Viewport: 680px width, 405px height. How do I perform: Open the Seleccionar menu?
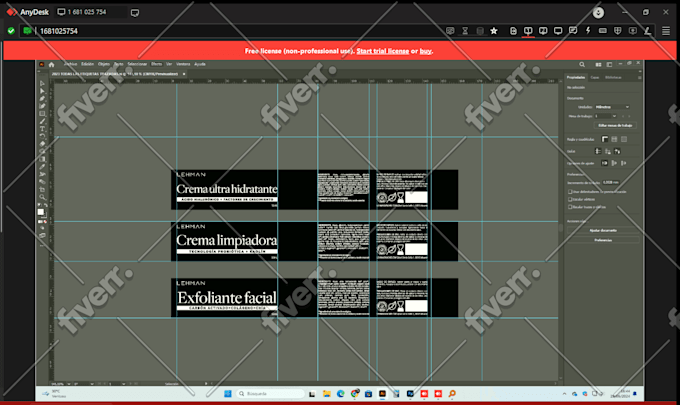click(x=137, y=64)
